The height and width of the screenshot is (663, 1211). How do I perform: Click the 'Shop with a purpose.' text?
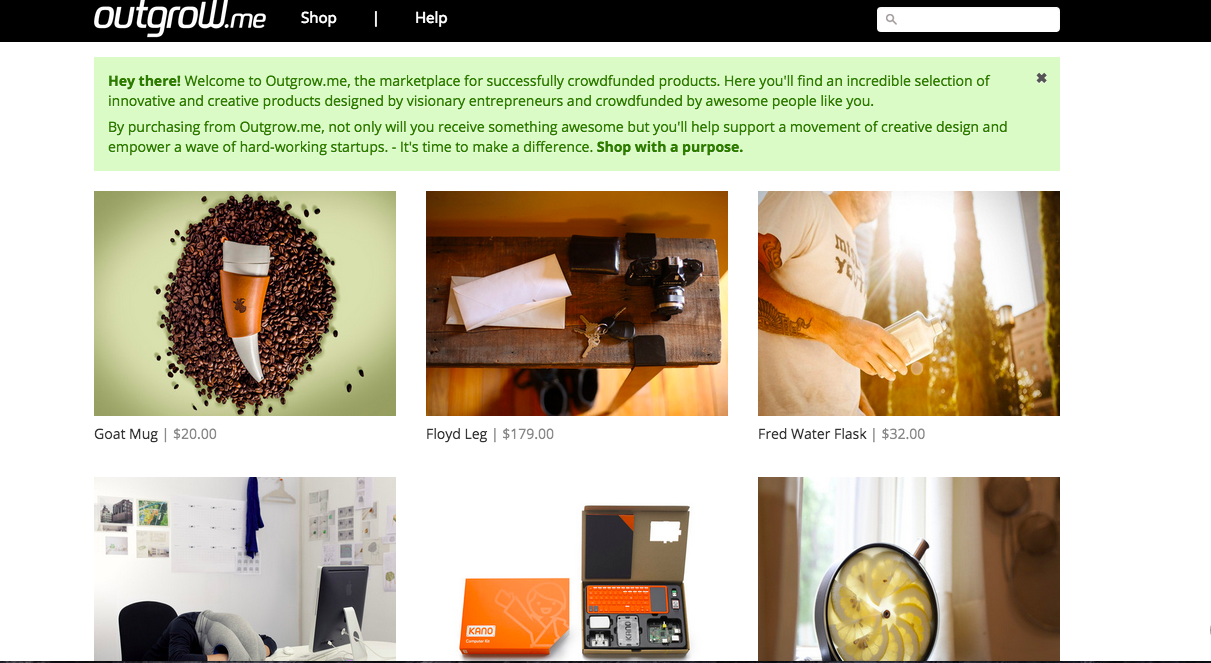click(669, 147)
